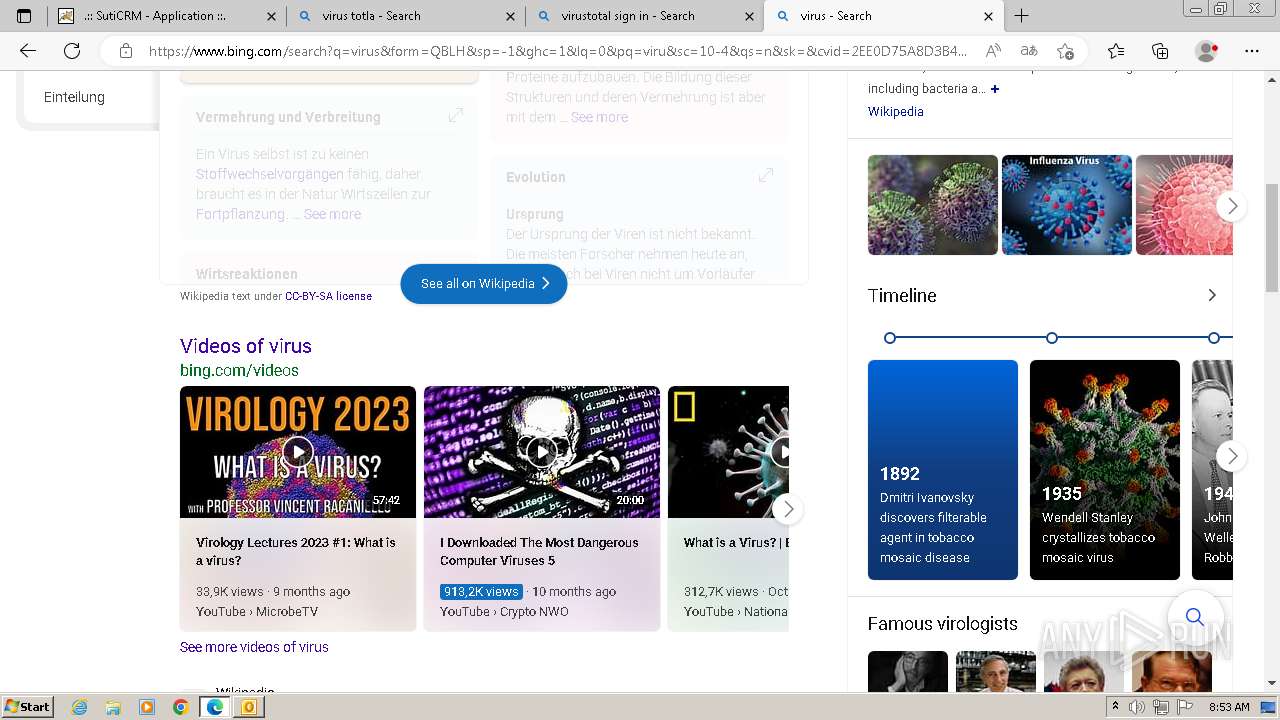Add this page to favorites
Image resolution: width=1280 pixels, height=720 pixels.
tap(1065, 51)
